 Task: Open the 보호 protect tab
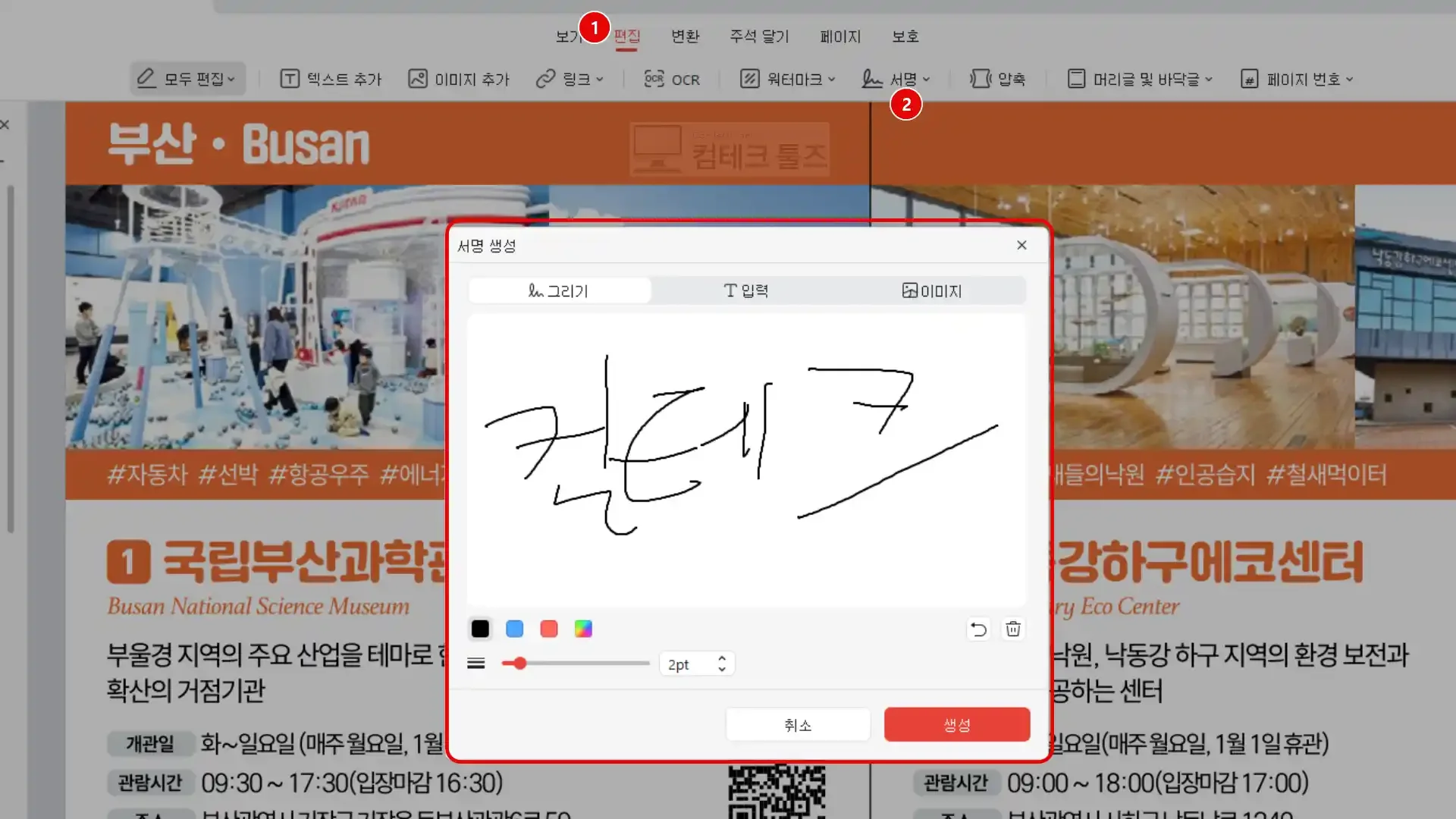coord(905,36)
